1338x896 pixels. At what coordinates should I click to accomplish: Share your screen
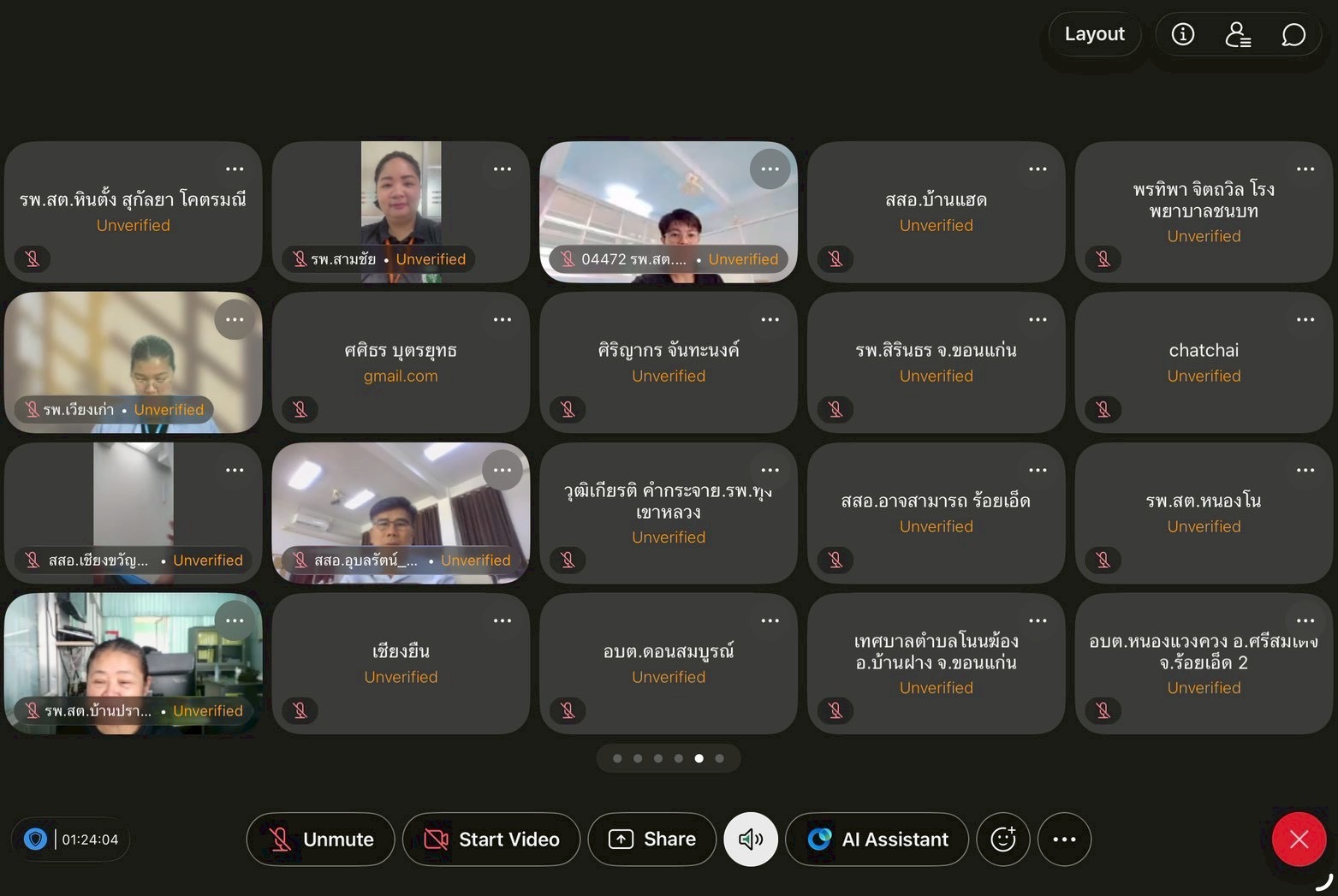tap(652, 840)
